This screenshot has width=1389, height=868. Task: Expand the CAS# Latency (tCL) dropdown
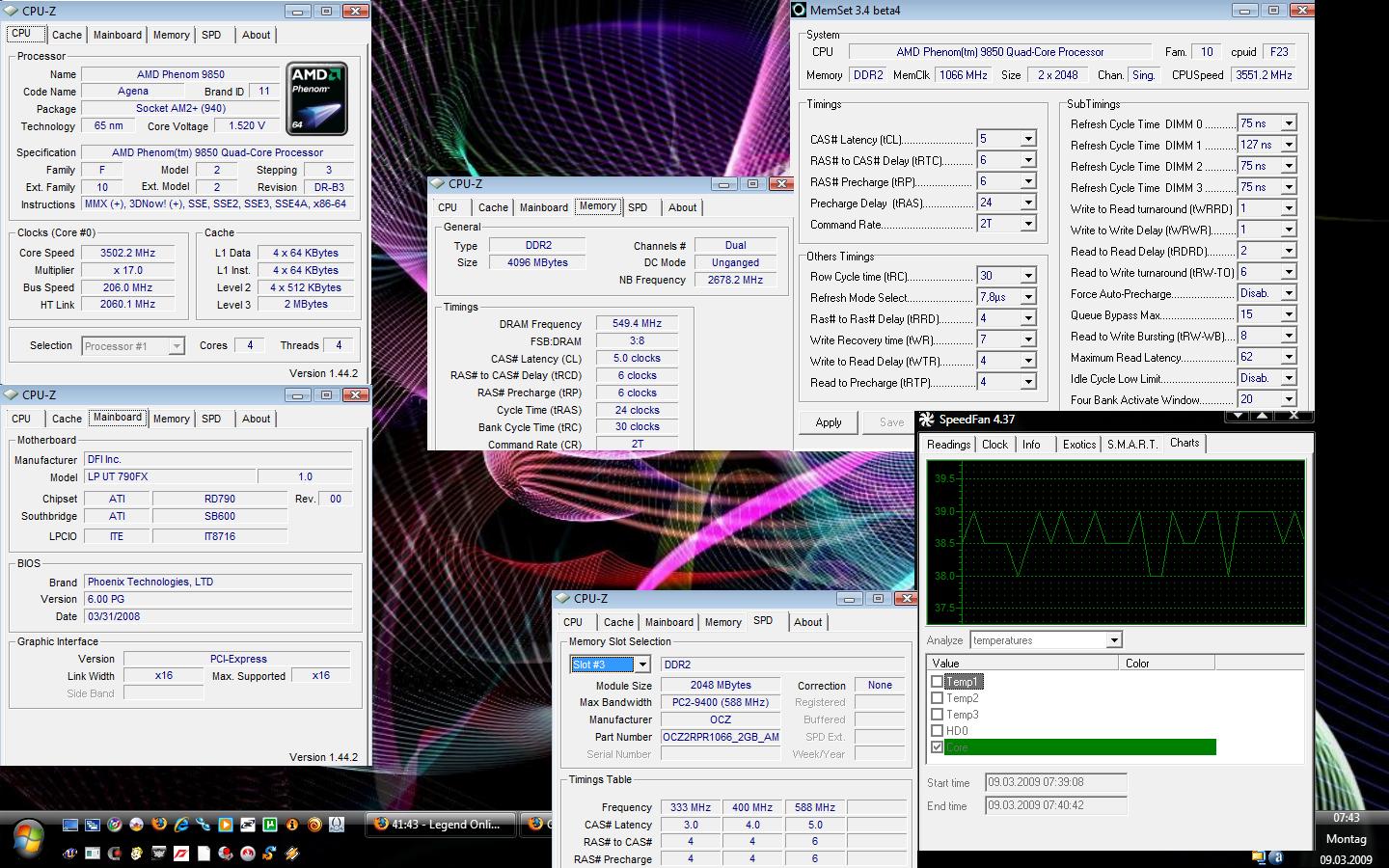pyautogui.click(x=1028, y=140)
